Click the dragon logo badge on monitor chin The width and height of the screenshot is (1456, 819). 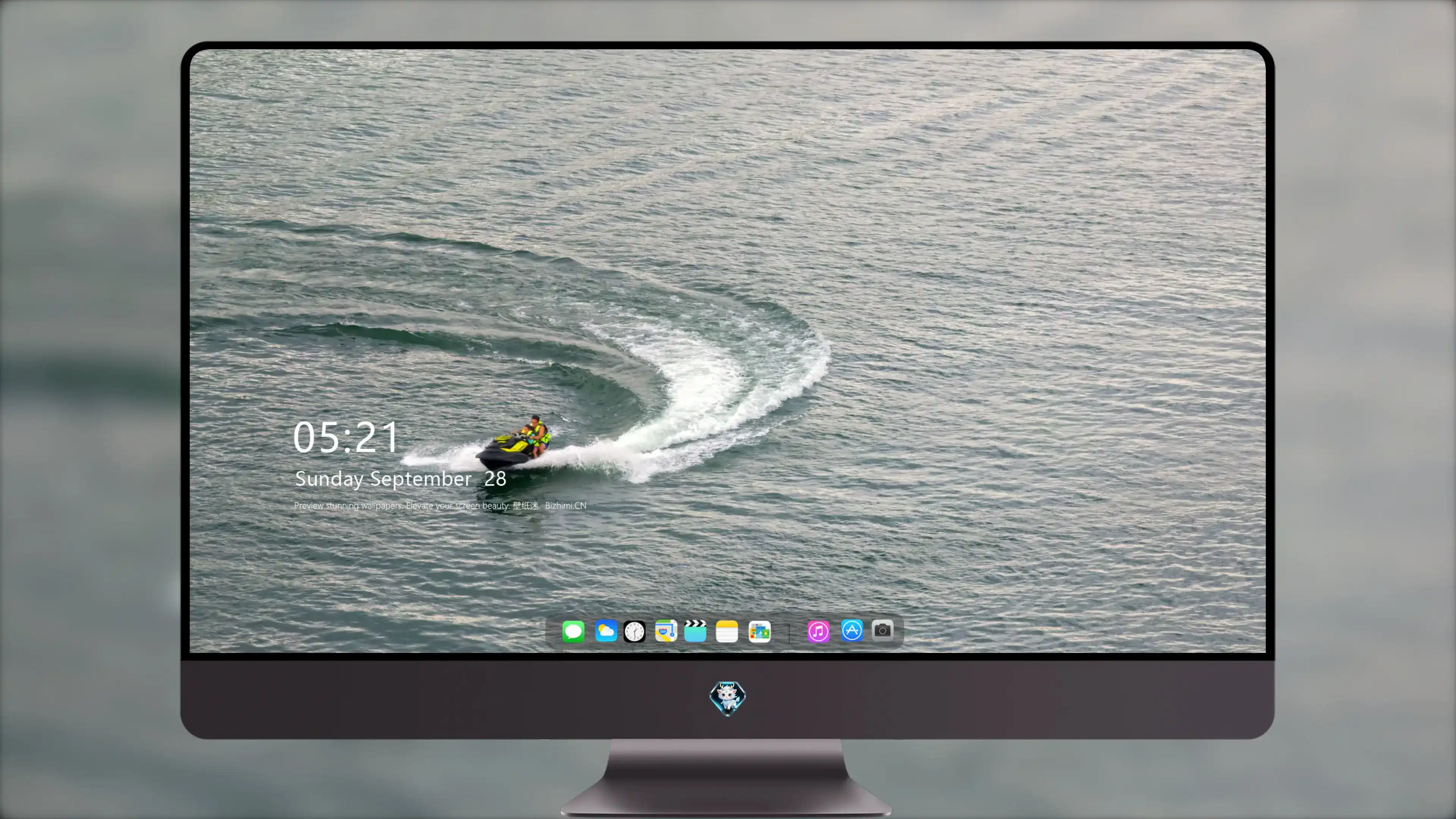pos(728,698)
